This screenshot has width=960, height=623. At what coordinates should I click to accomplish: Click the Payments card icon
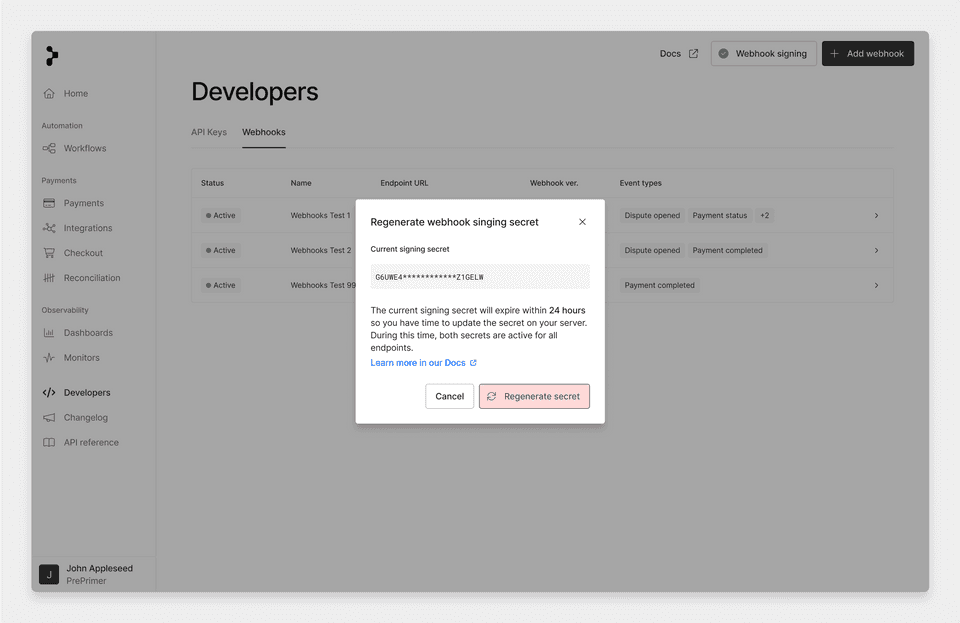tap(49, 203)
